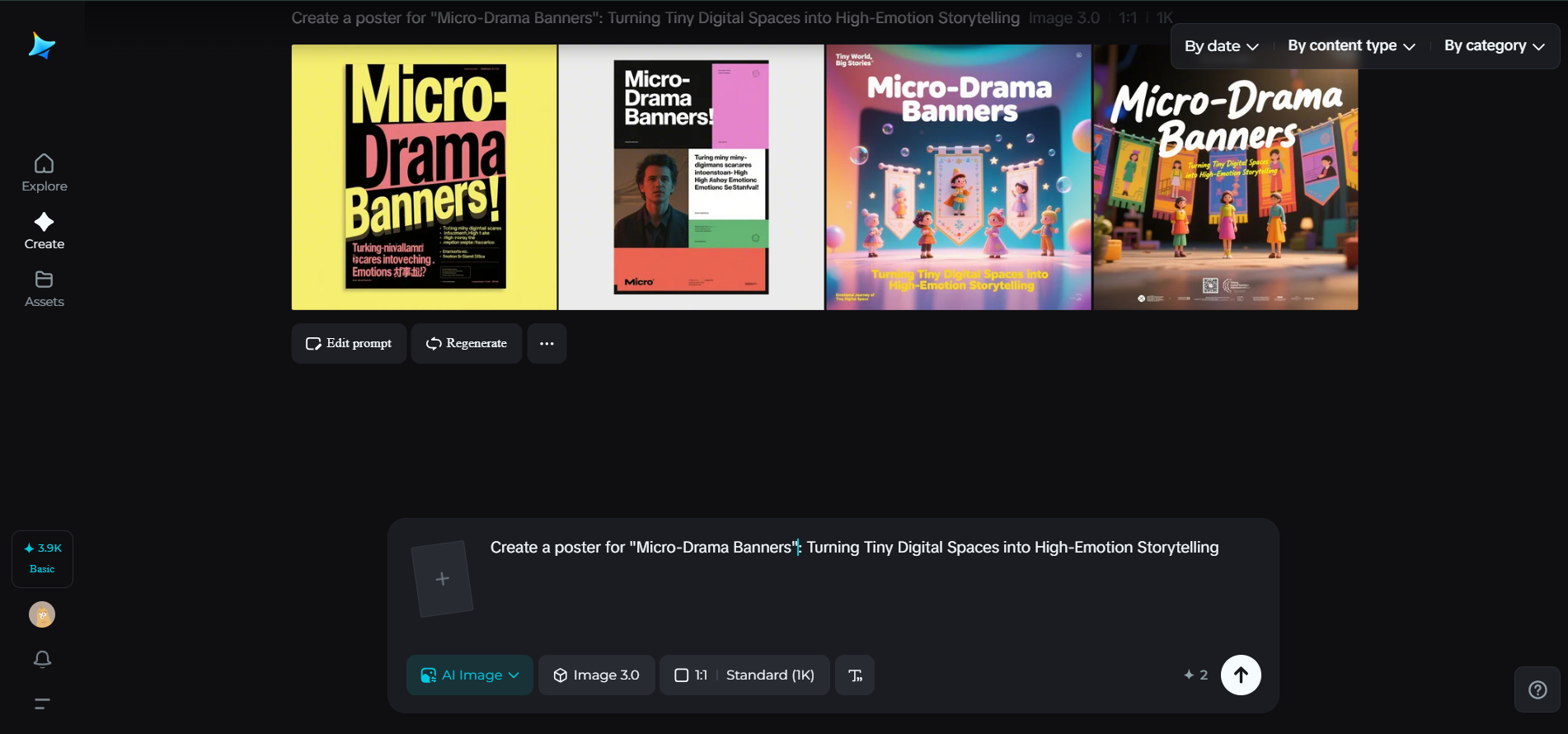Image resolution: width=1568 pixels, height=734 pixels.
Task: Add a reference image with plus card
Action: (x=443, y=579)
